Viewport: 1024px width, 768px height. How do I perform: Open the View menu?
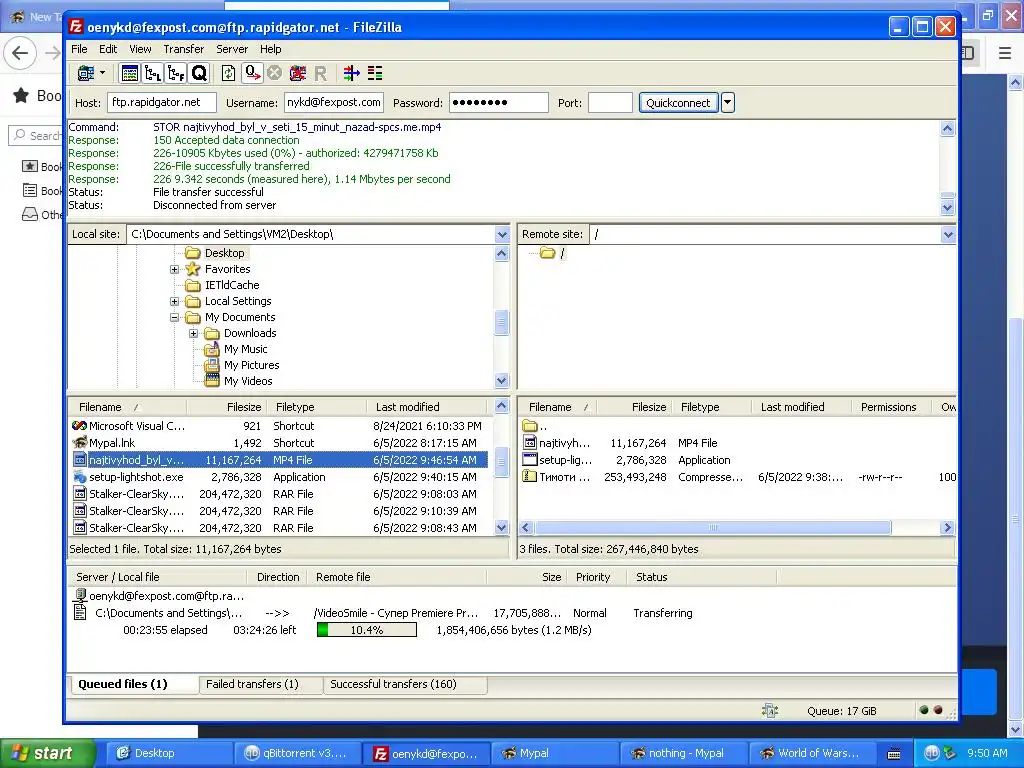click(x=140, y=49)
